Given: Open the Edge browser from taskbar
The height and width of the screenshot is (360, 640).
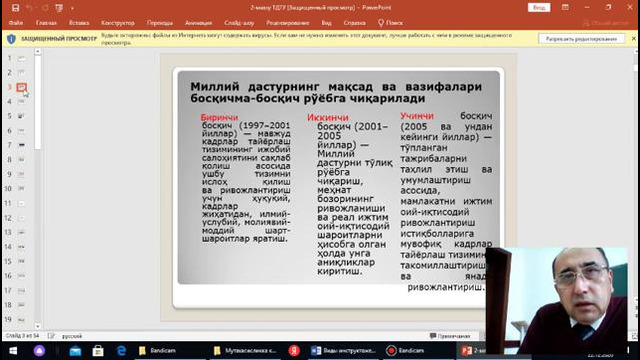Looking at the screenshot, I should click(x=121, y=351).
